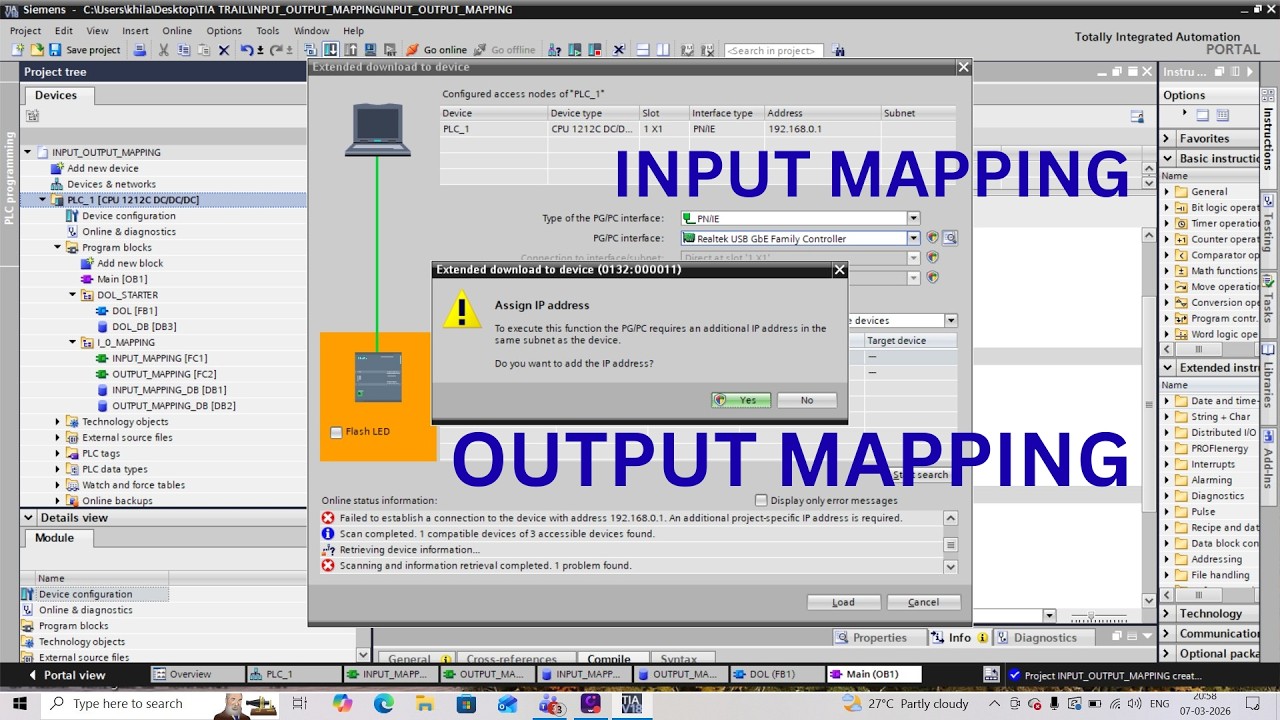Open the Libraries side tab
The height and width of the screenshot is (720, 1280).
[1268, 378]
